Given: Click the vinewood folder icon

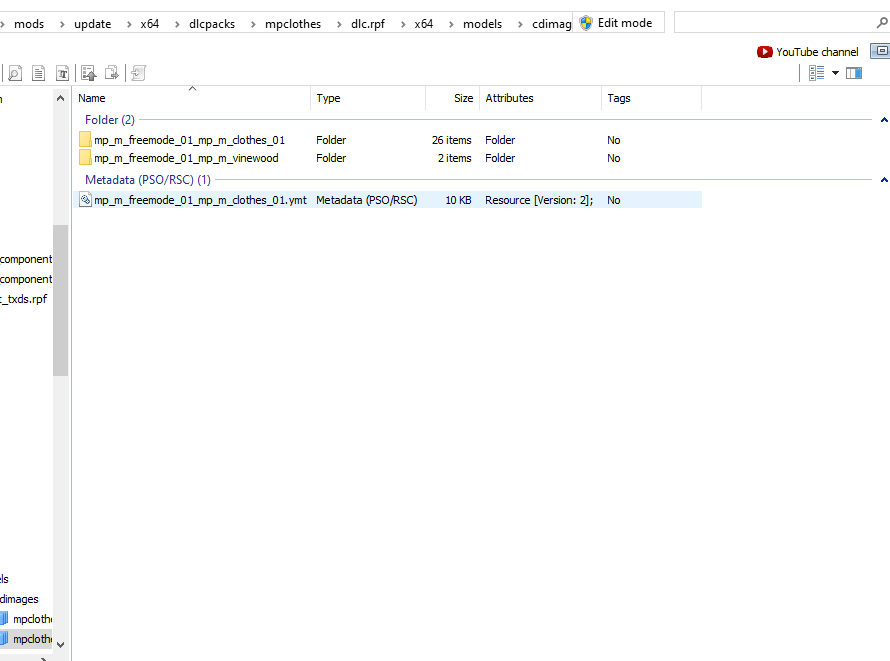Looking at the screenshot, I should click(85, 158).
